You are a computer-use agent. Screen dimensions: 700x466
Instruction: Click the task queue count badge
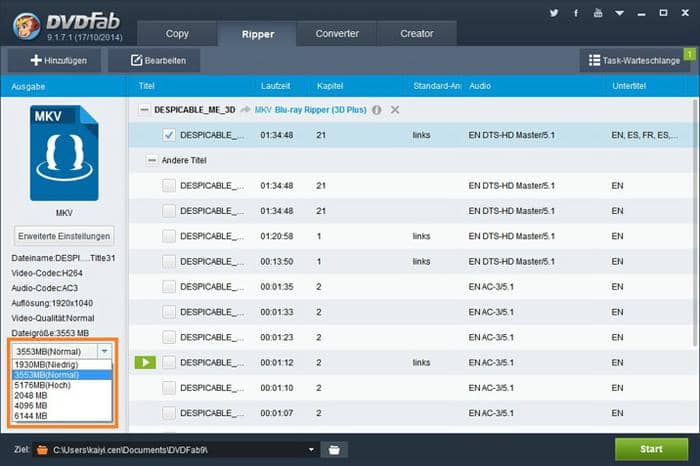pyautogui.click(x=690, y=54)
